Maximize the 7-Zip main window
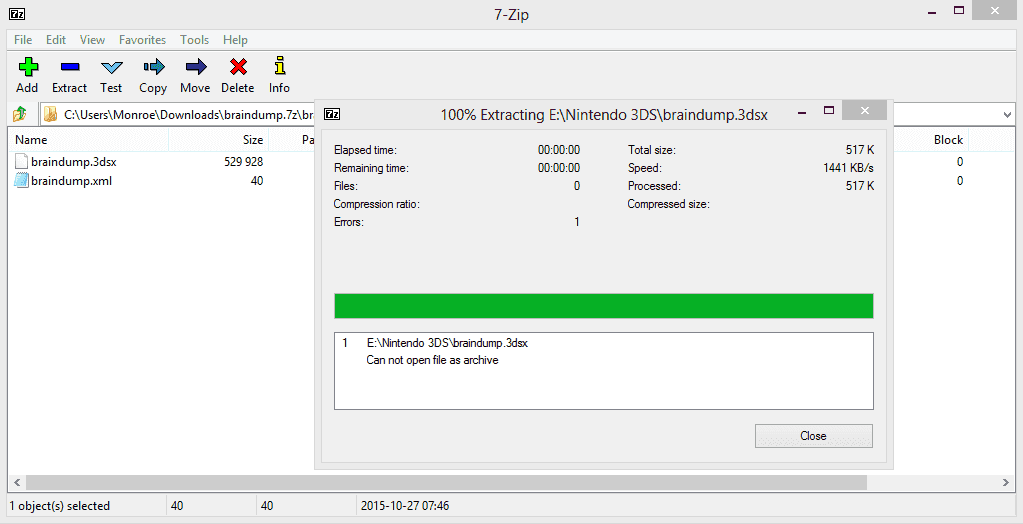The height and width of the screenshot is (524, 1023). [x=959, y=10]
